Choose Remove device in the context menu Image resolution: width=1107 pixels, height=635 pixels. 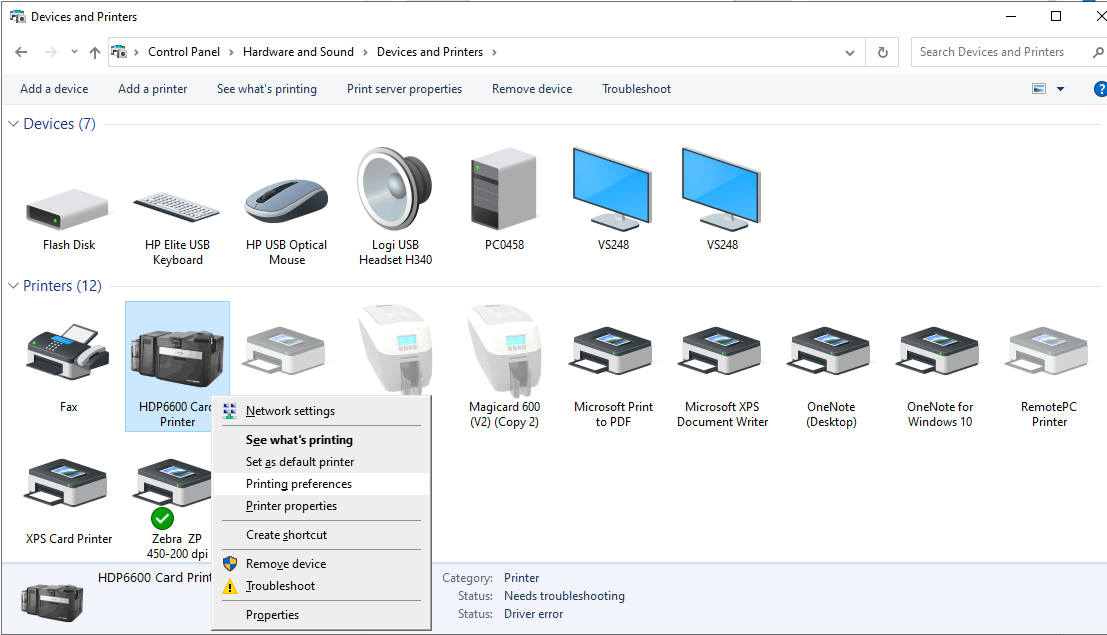click(x=321, y=564)
